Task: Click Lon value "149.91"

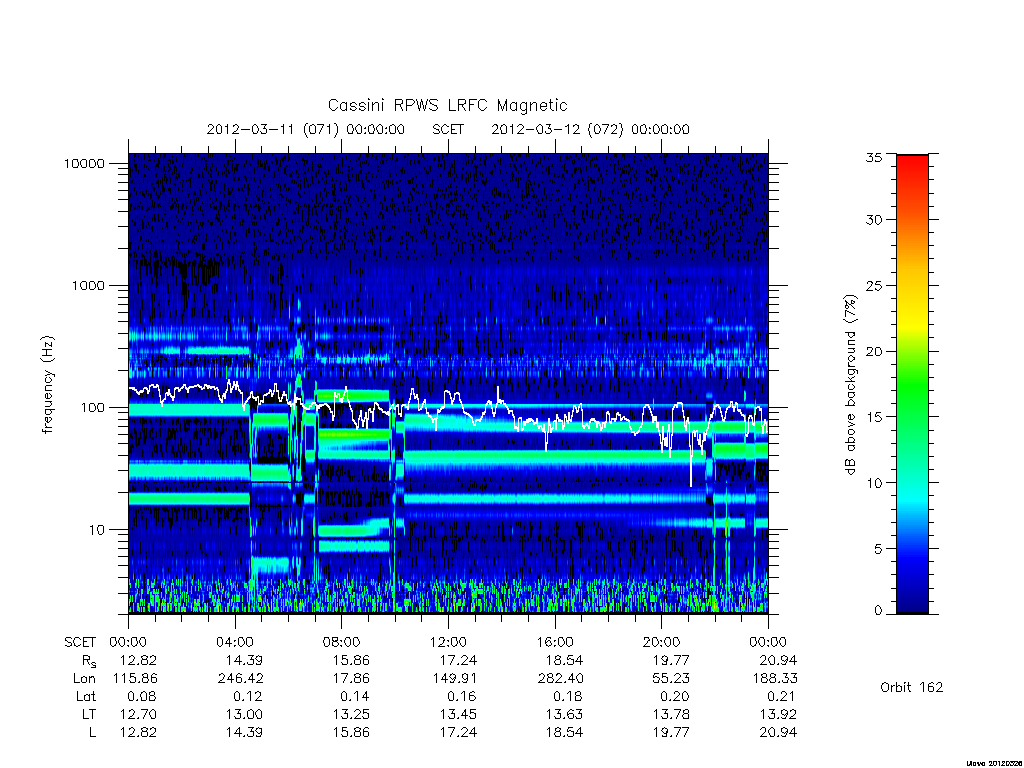Action: 455,679
